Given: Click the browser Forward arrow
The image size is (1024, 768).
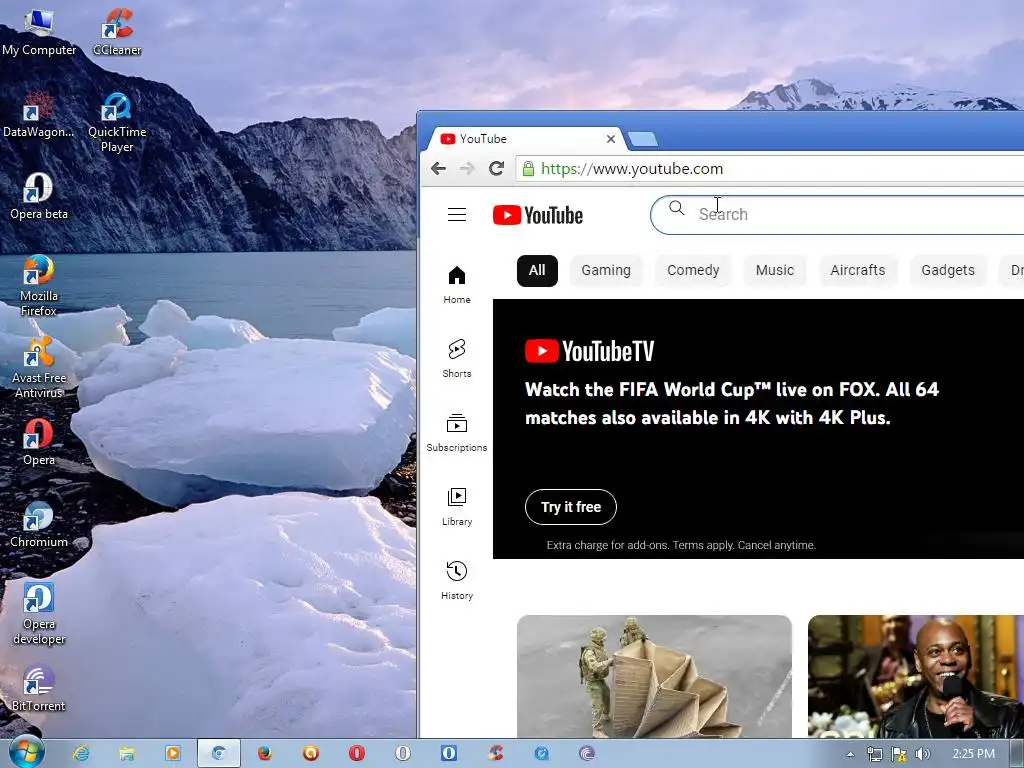Looking at the screenshot, I should (x=467, y=168).
